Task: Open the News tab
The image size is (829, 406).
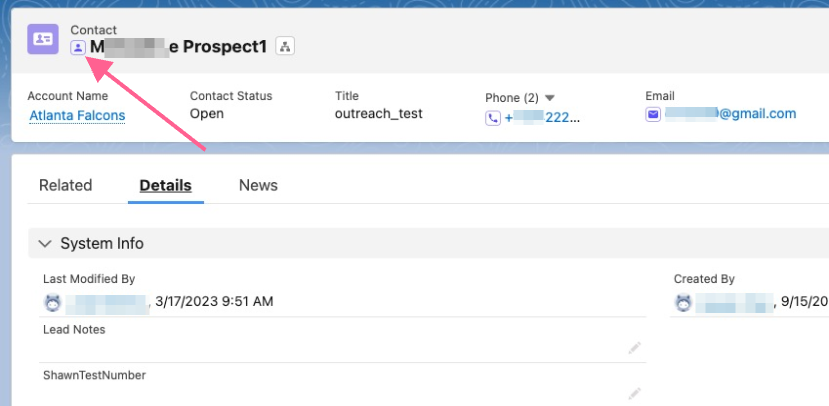Action: (x=258, y=186)
